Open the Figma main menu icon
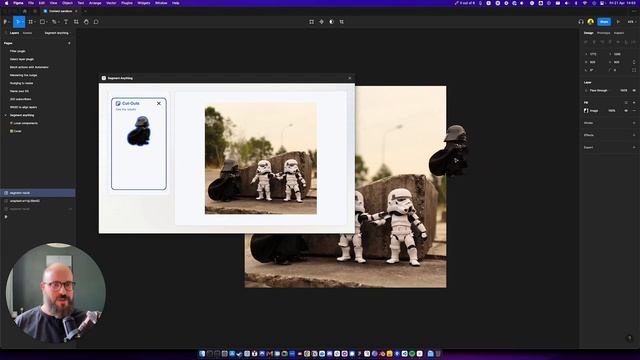Viewport: 640px width, 360px height. coord(6,22)
